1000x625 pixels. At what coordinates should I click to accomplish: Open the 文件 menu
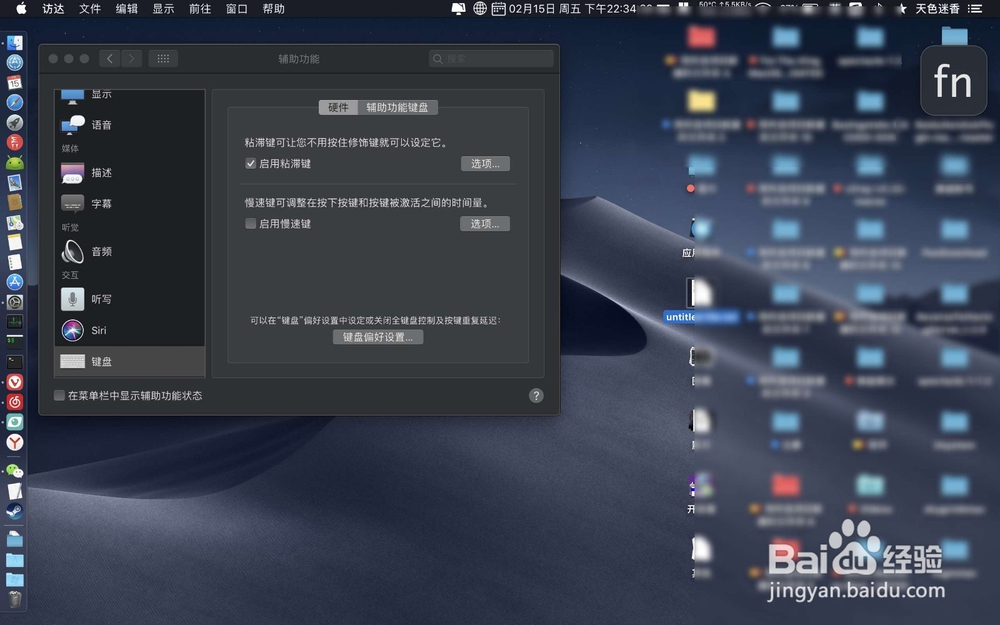coord(90,8)
